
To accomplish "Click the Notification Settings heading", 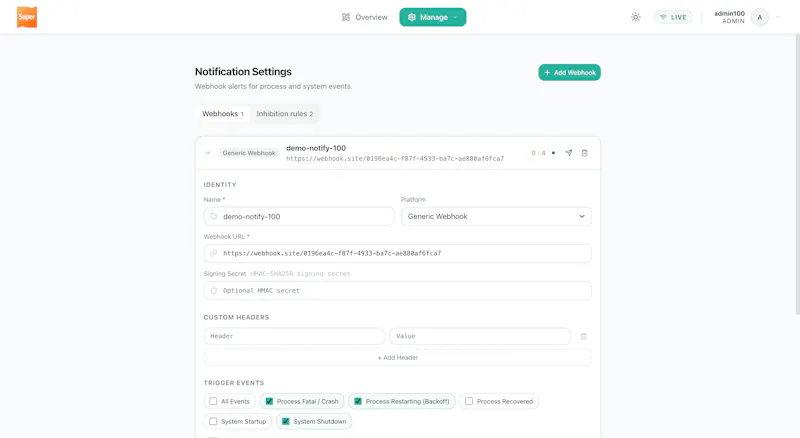I will click(x=243, y=71).
